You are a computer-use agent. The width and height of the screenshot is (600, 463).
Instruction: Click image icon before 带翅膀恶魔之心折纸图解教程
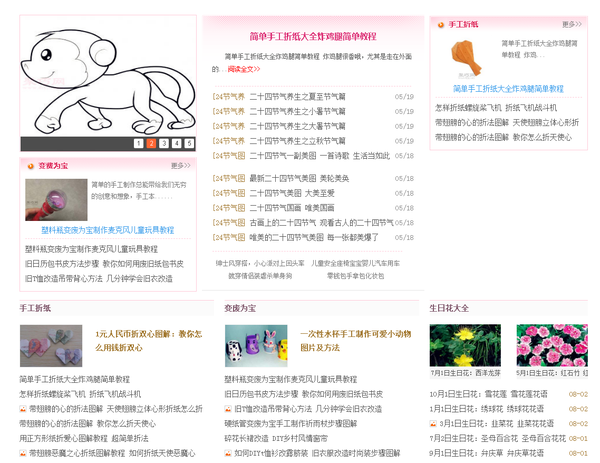[23, 453]
